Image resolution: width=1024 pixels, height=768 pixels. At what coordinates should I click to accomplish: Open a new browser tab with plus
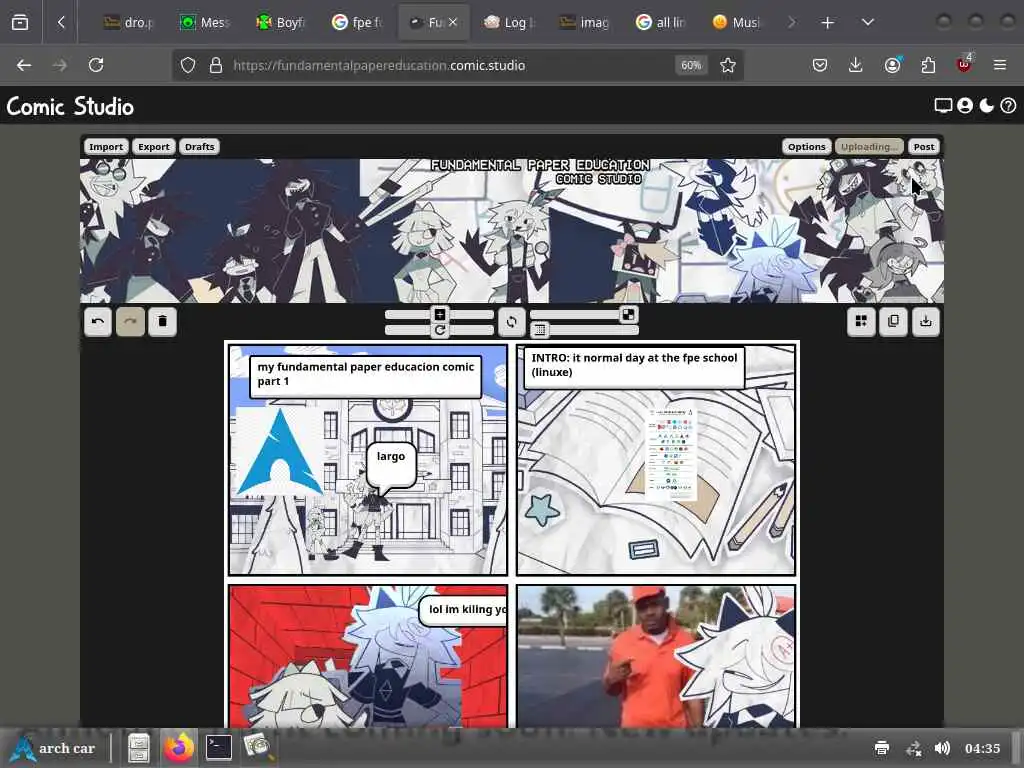(827, 23)
